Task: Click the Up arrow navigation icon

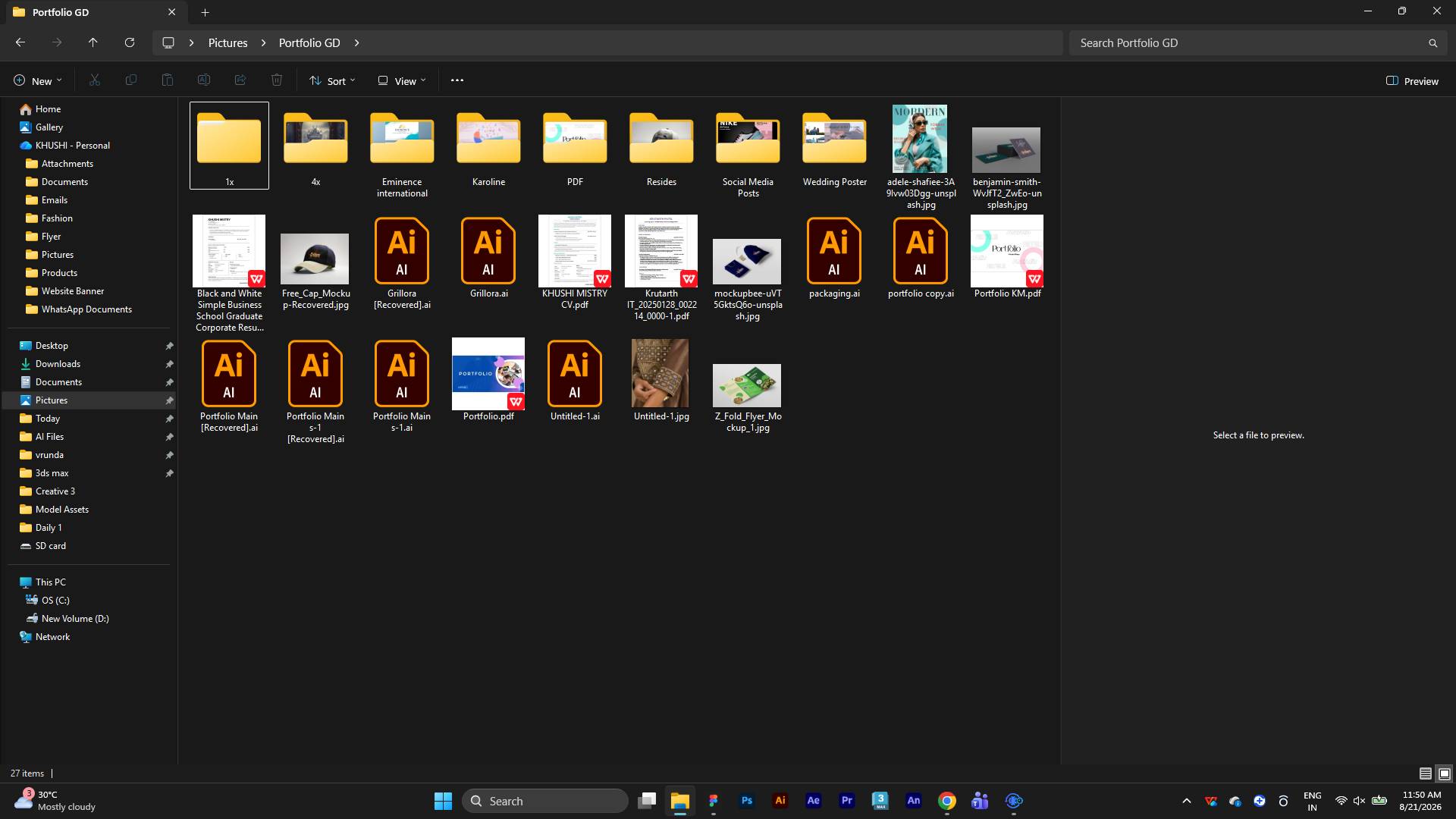Action: (93, 42)
